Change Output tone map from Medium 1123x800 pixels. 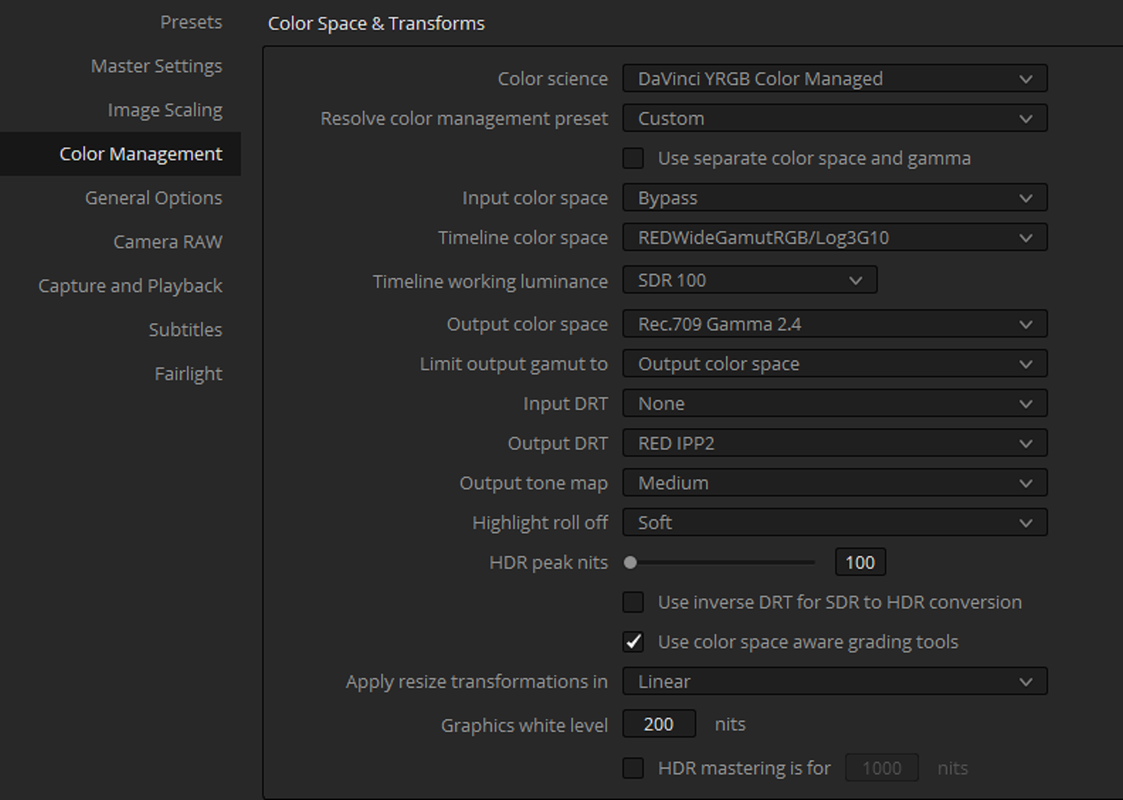(835, 483)
